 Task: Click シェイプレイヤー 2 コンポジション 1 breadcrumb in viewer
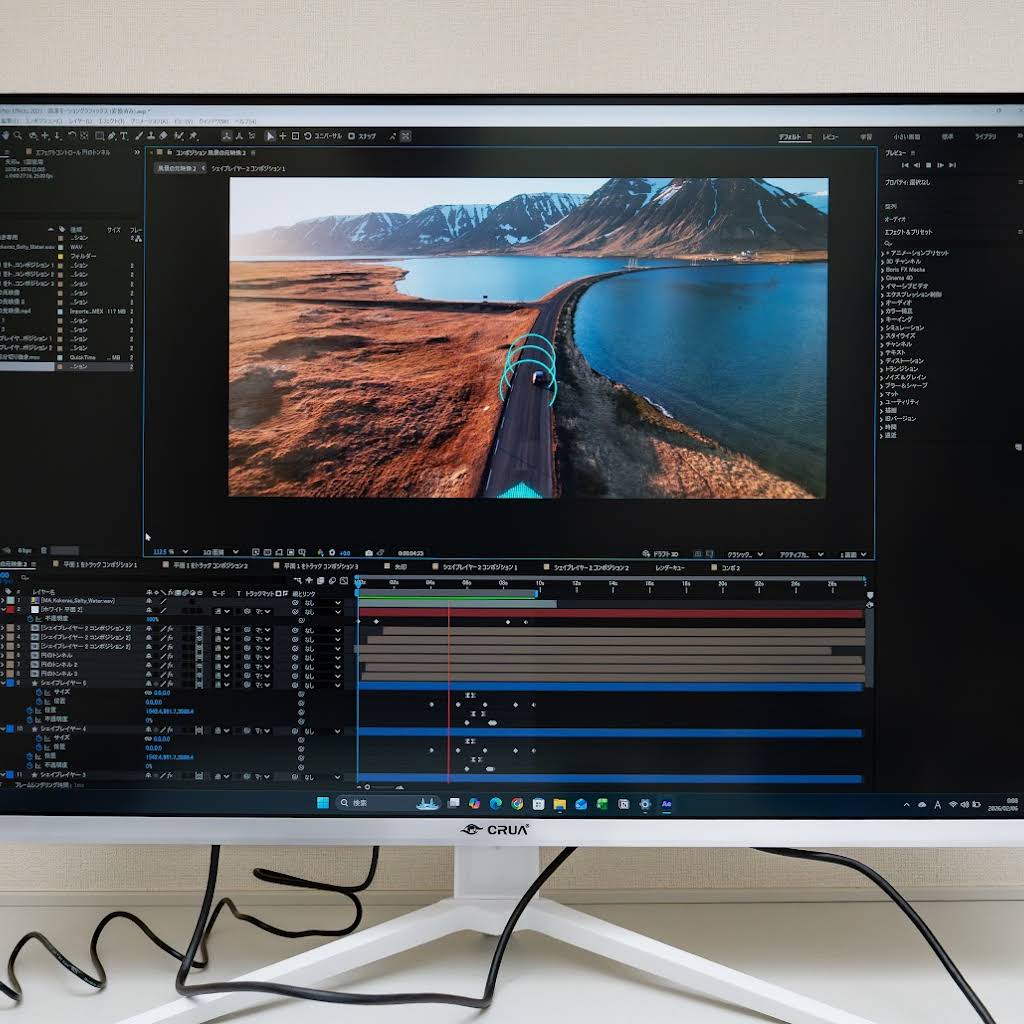point(248,168)
